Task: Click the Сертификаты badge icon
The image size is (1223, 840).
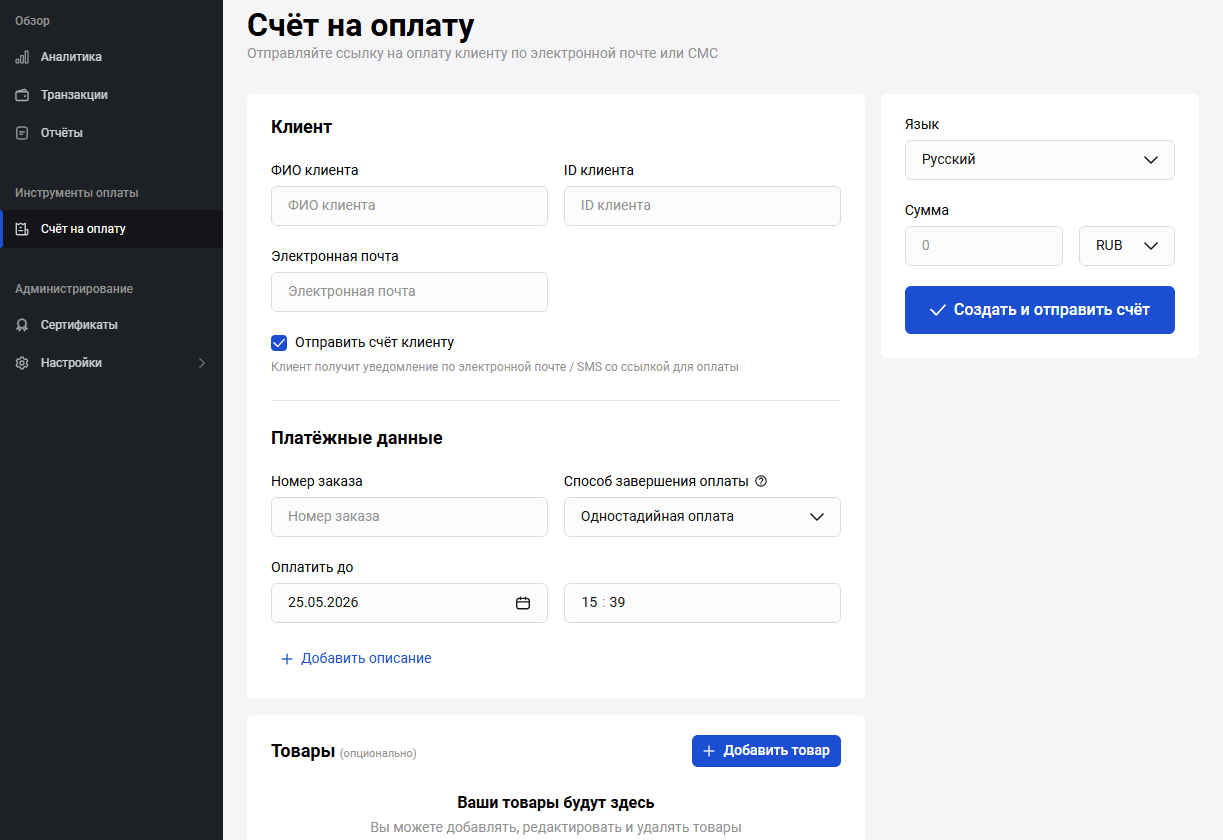Action: coord(22,325)
